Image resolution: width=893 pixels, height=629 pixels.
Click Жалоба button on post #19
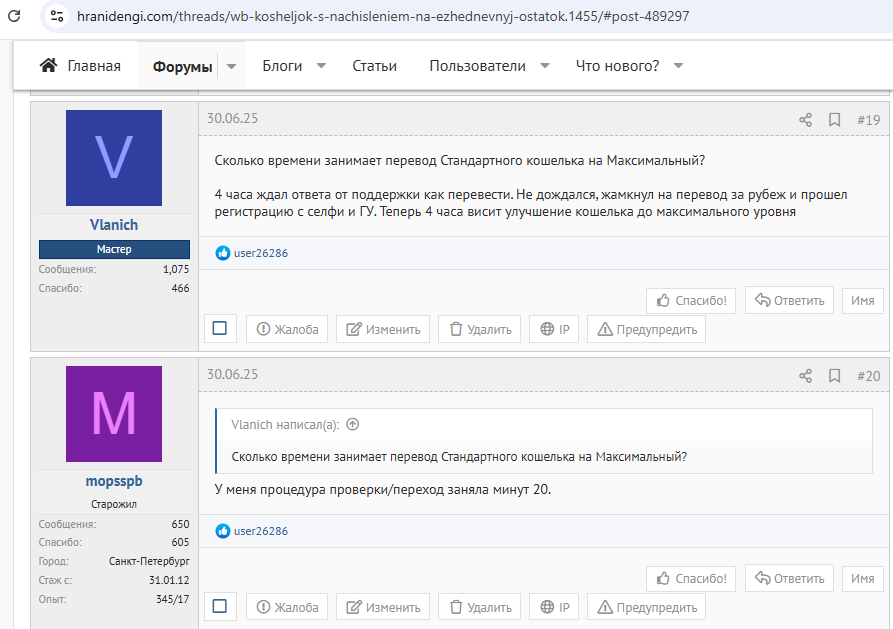pyautogui.click(x=288, y=329)
